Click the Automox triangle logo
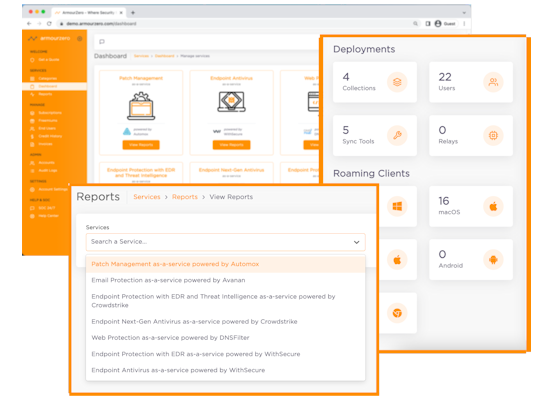Image resolution: width=553 pixels, height=400 pixels. click(x=127, y=132)
